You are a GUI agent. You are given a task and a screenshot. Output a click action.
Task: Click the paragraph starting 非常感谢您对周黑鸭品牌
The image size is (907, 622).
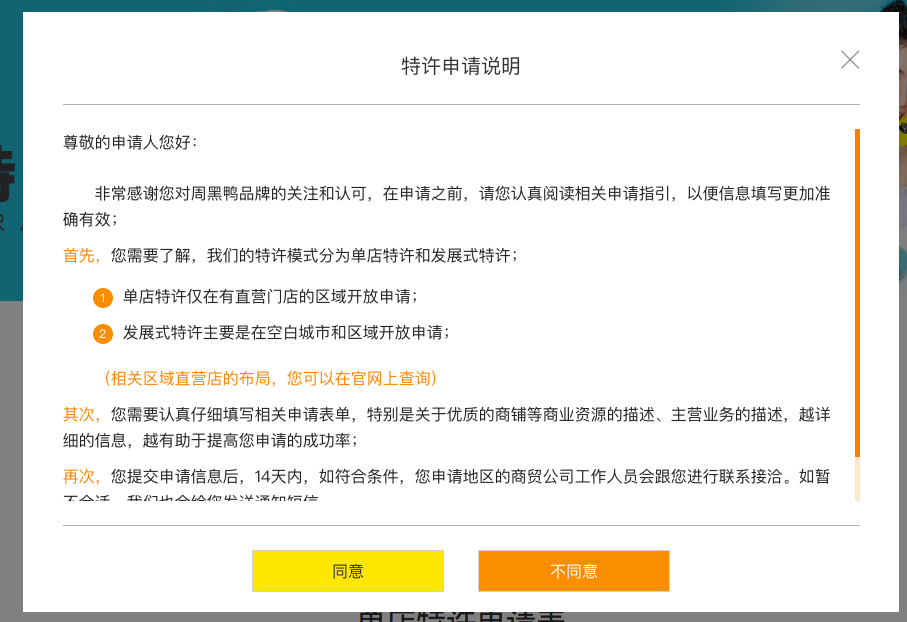[447, 206]
